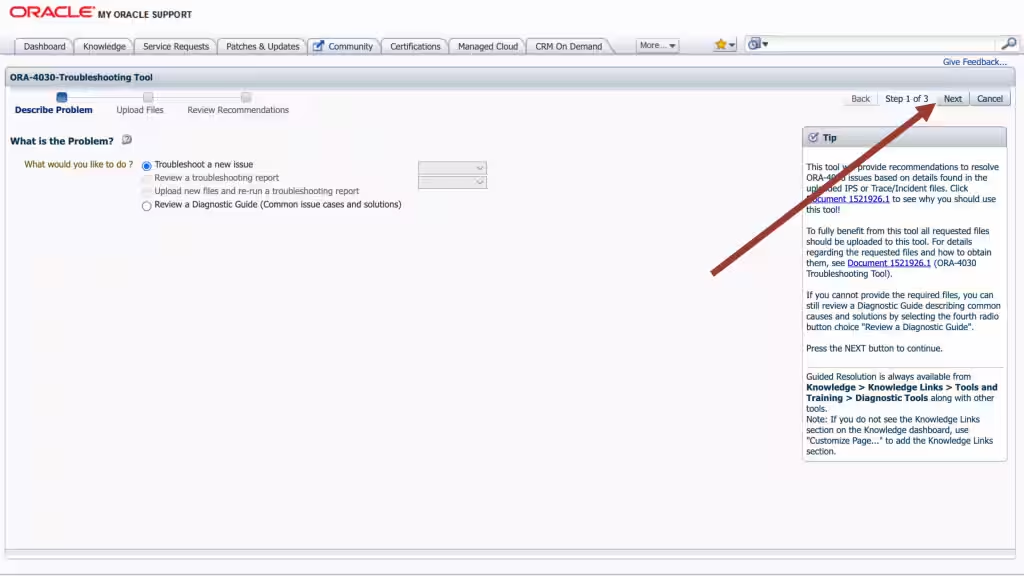Select Troubleshoot a new issue radio

[146, 166]
